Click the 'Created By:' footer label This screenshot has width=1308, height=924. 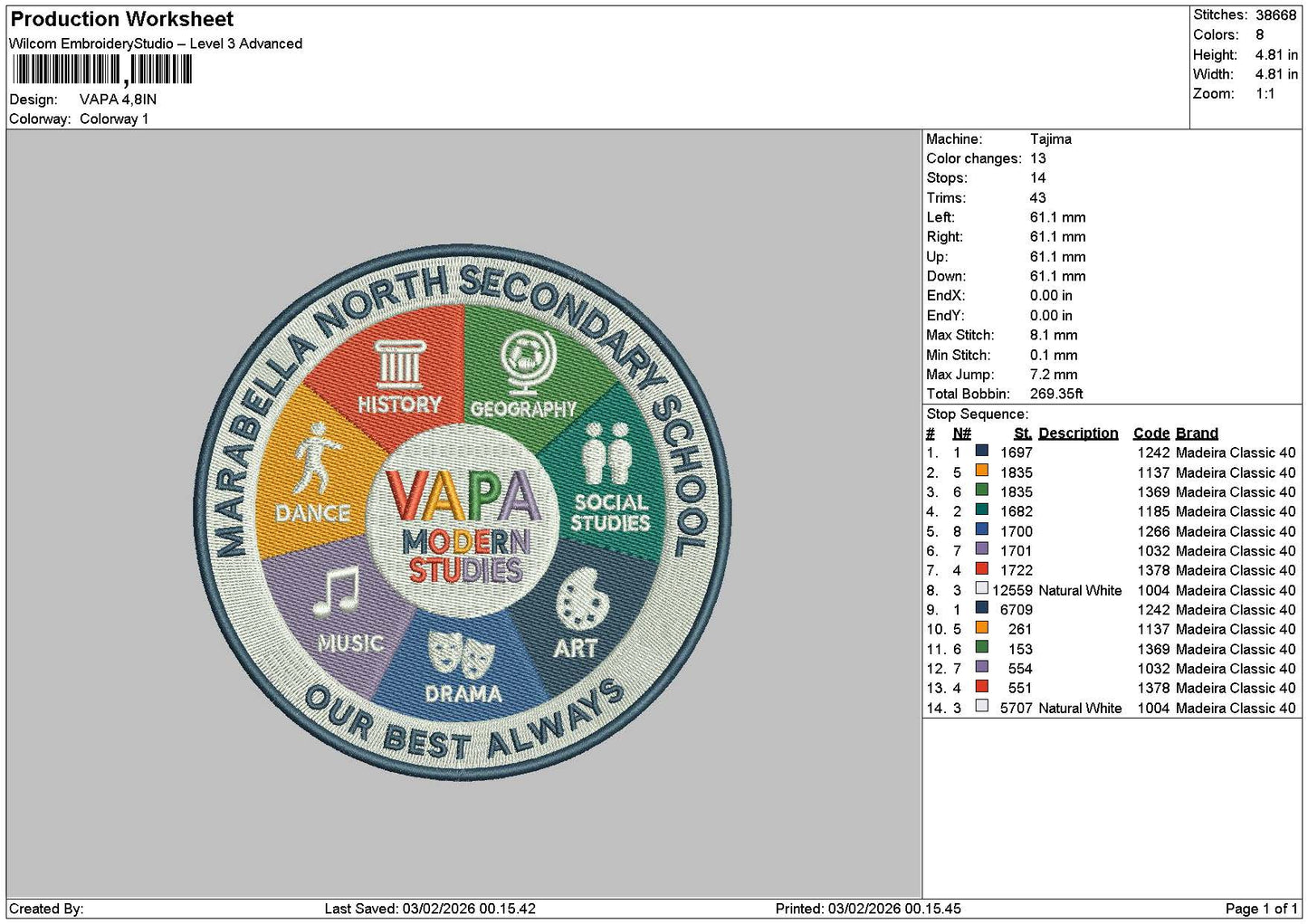46,910
